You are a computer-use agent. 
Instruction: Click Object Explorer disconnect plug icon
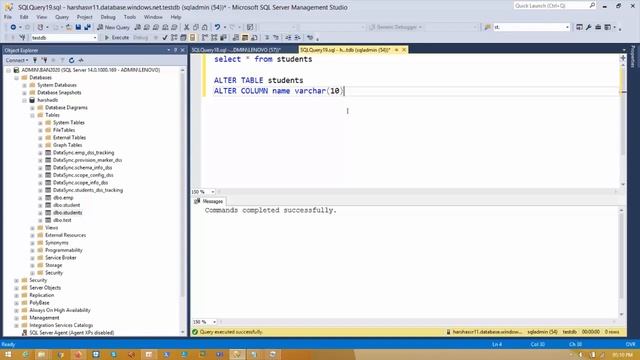[44, 60]
